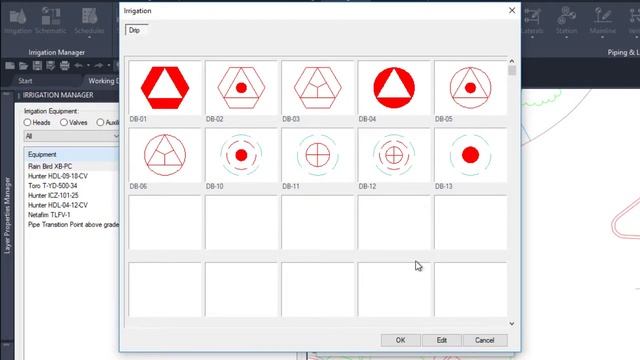
Task: Select Hunter HDL-04-12-CV equipment row
Action: pyautogui.click(x=58, y=205)
